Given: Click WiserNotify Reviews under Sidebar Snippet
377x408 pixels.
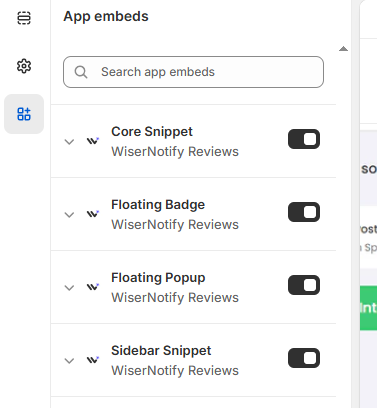Looking at the screenshot, I should (175, 371).
